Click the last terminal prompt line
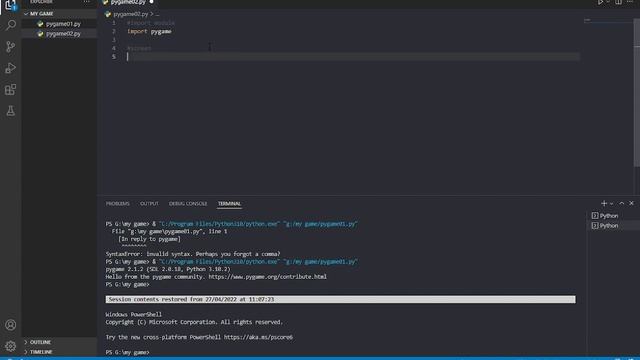Screen dimensions: 640x360 [127, 352]
